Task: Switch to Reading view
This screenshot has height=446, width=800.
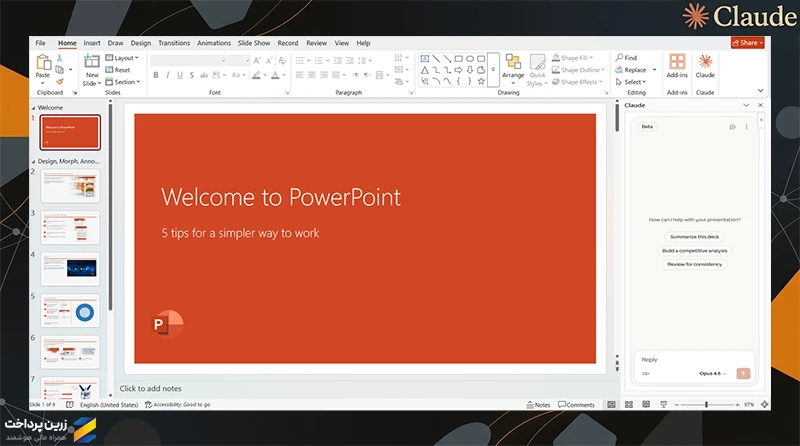Action: tap(646, 404)
